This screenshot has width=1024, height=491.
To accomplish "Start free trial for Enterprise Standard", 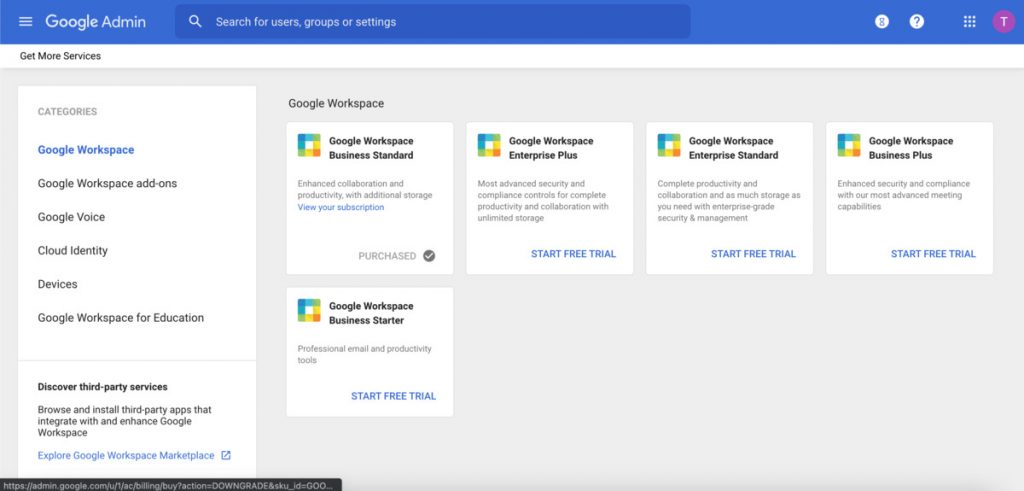I will pyautogui.click(x=754, y=254).
